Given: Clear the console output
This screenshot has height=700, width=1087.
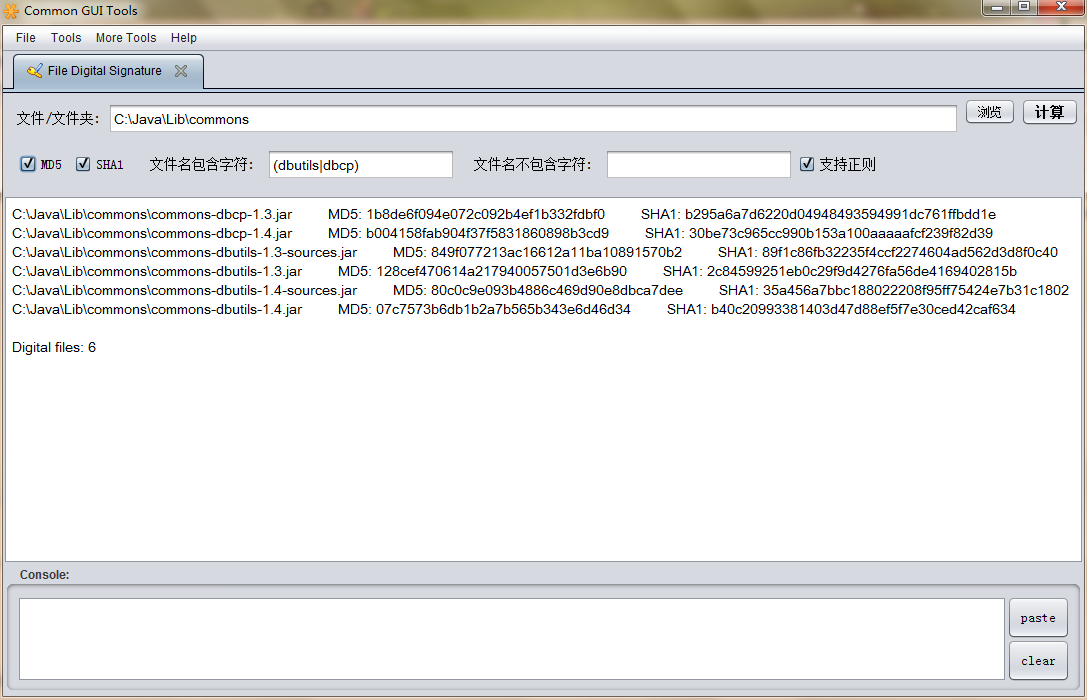Looking at the screenshot, I should click(x=1038, y=661).
